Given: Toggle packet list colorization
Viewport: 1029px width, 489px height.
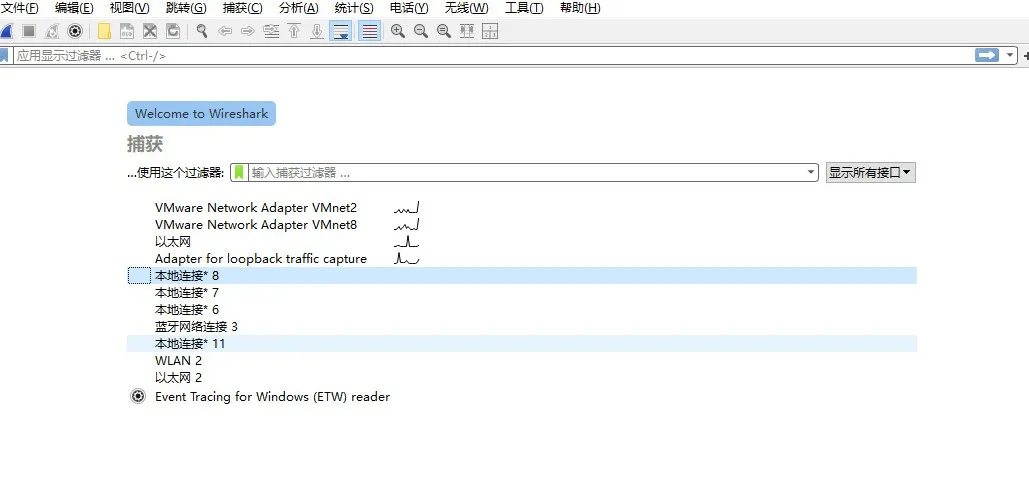Looking at the screenshot, I should point(370,31).
